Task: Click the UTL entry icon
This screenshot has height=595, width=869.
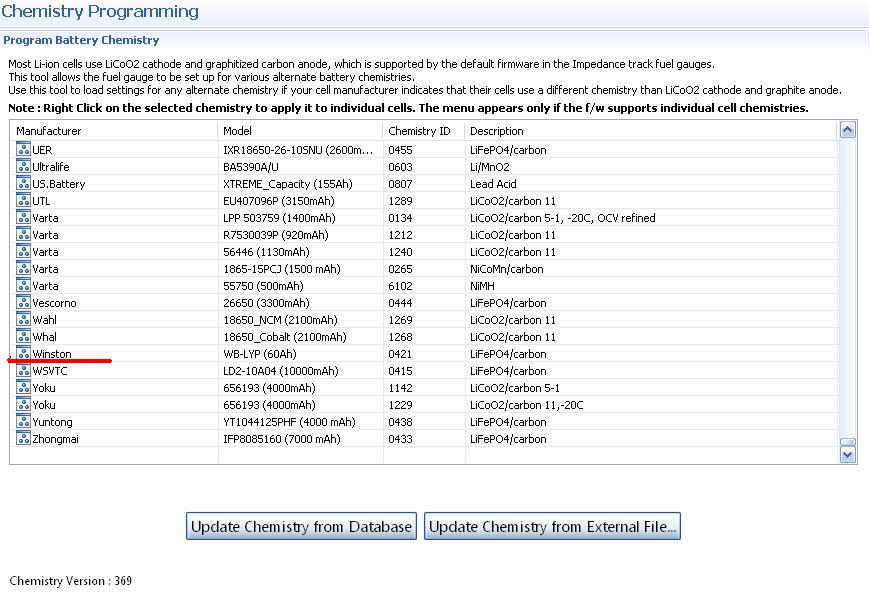Action: coord(23,201)
